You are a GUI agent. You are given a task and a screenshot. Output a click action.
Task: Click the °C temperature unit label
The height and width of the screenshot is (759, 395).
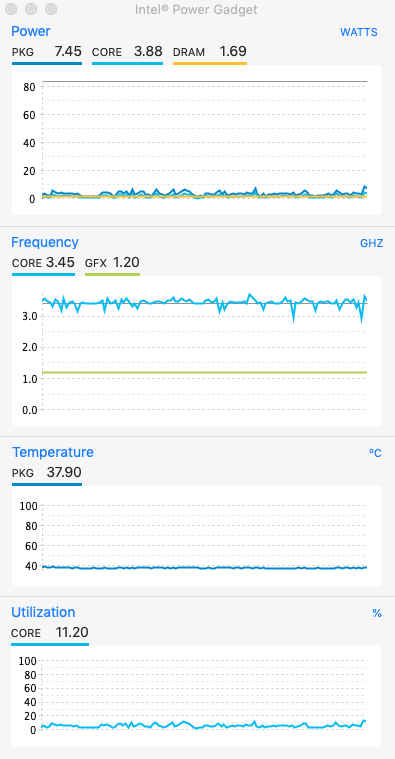(375, 454)
